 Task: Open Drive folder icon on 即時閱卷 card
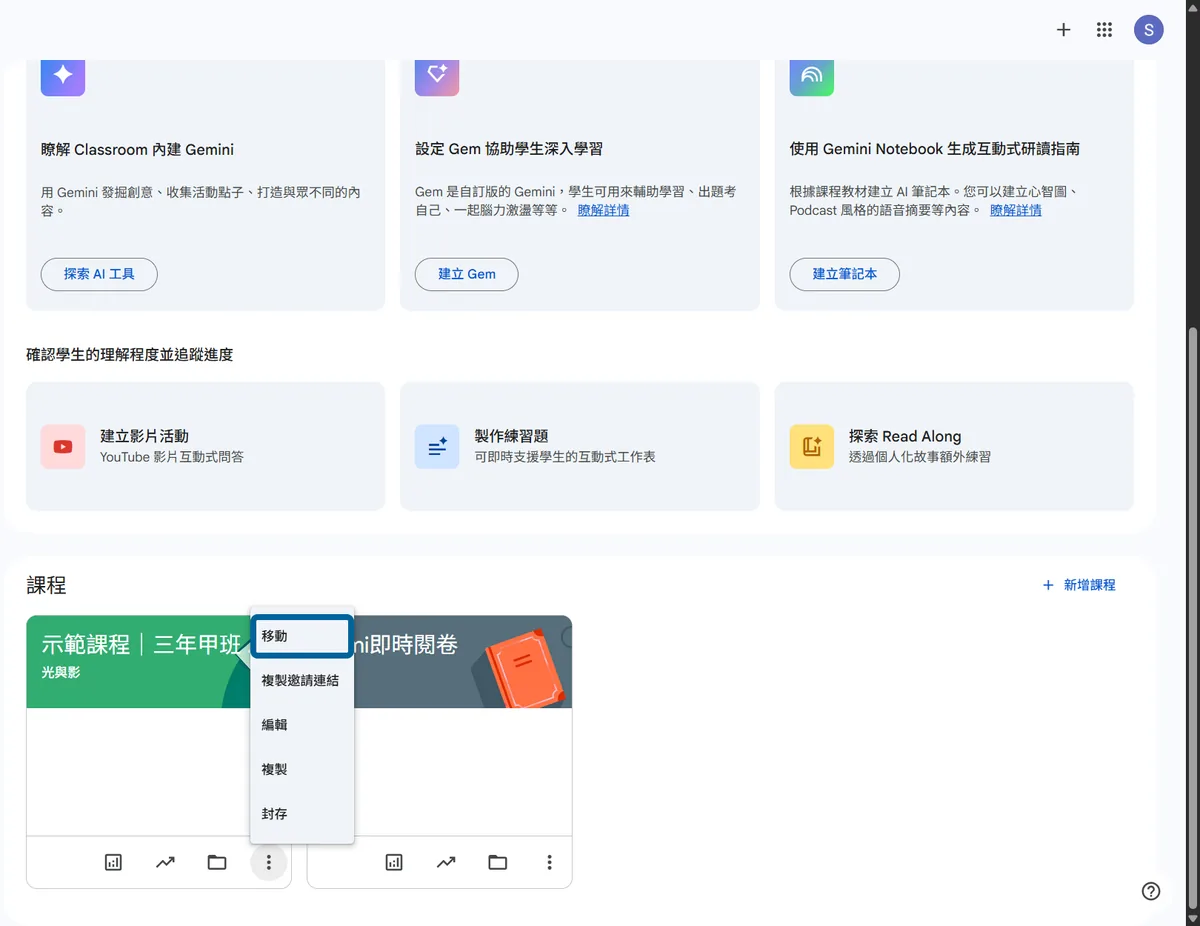(x=498, y=862)
